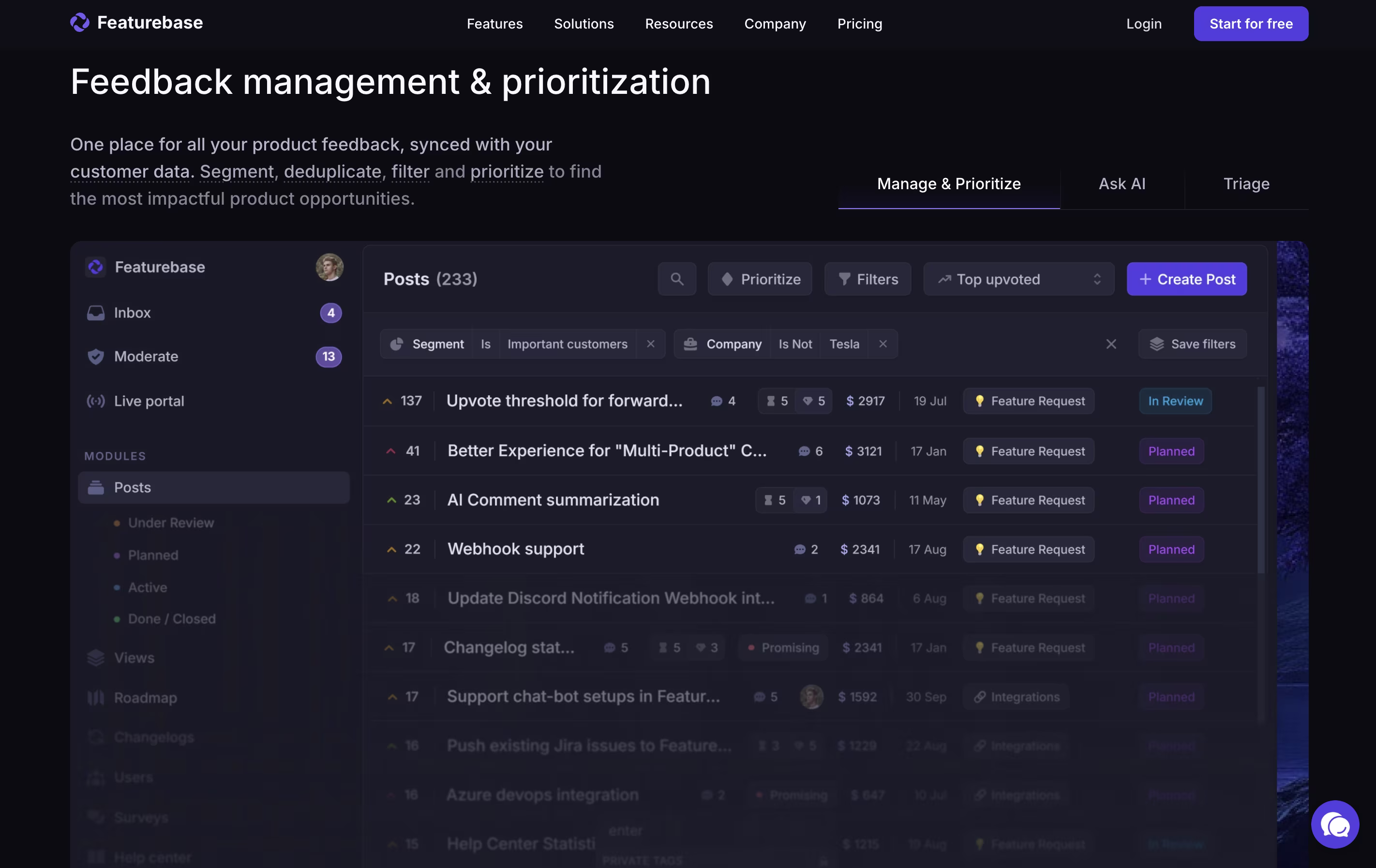Click the Featurebase logo
1376x868 pixels.
tap(136, 23)
